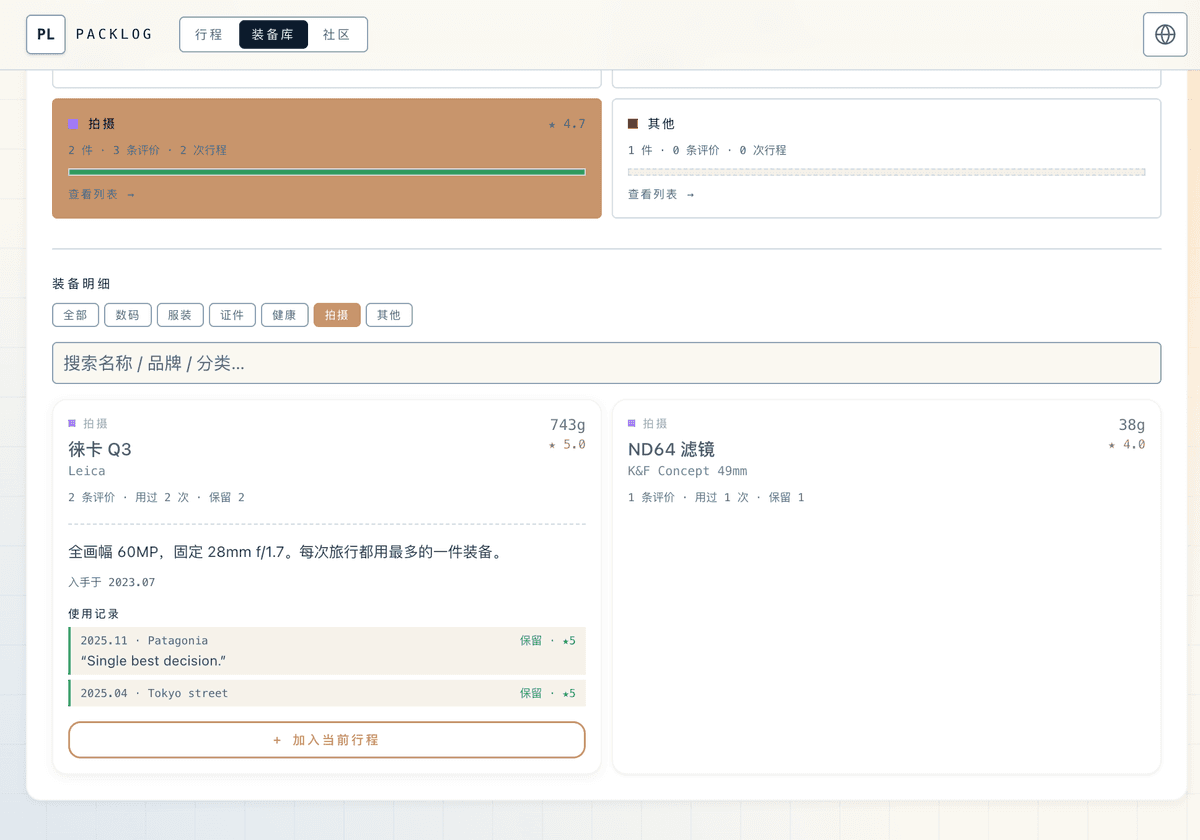
Task: Click the 4.7 star rating on the 拍摄 card
Action: (567, 124)
